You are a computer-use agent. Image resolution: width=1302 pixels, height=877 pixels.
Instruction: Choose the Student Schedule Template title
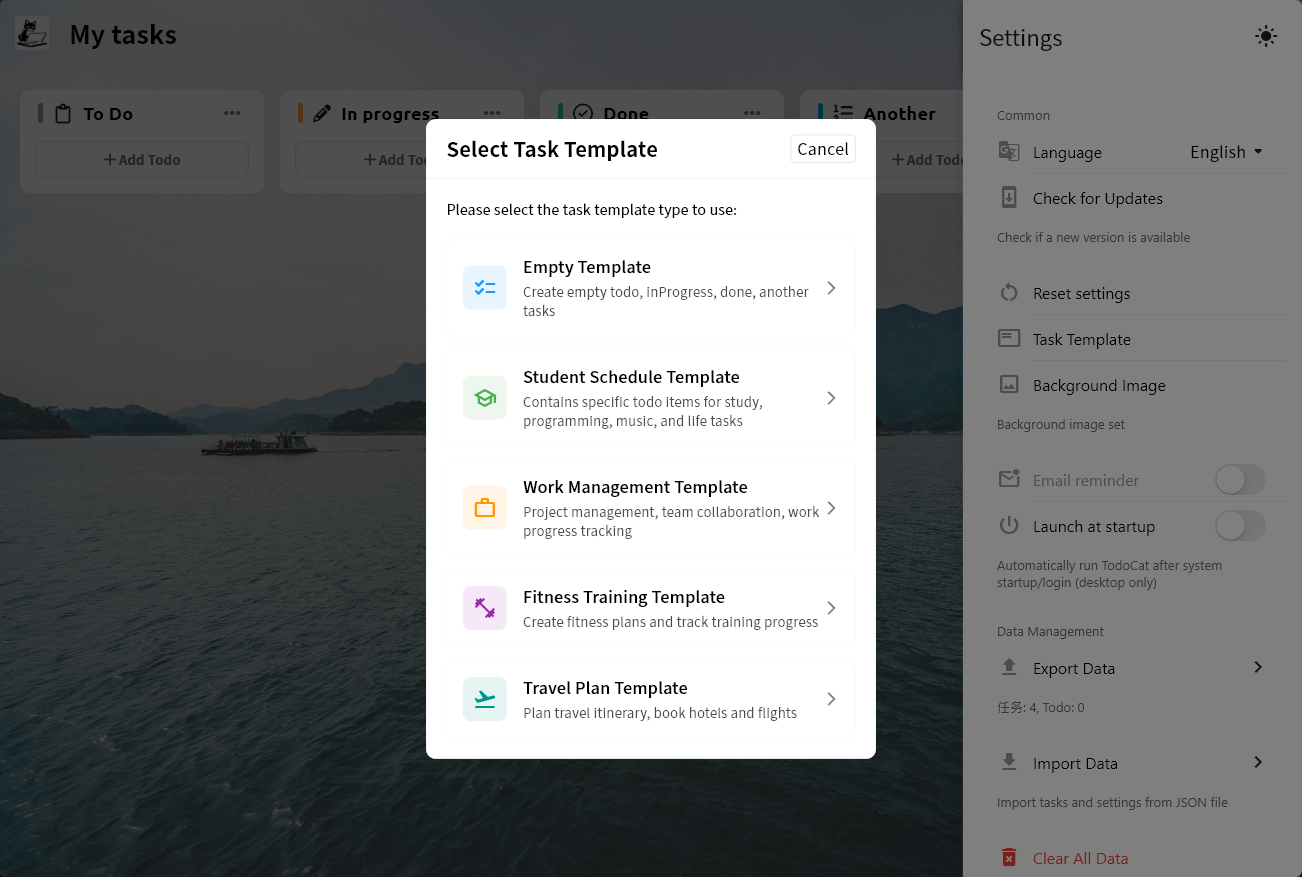631,377
